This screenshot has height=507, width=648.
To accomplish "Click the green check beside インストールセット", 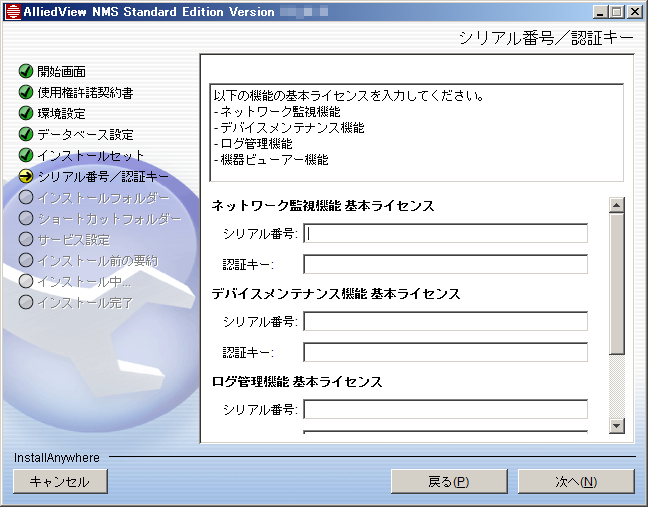I will click(26, 155).
